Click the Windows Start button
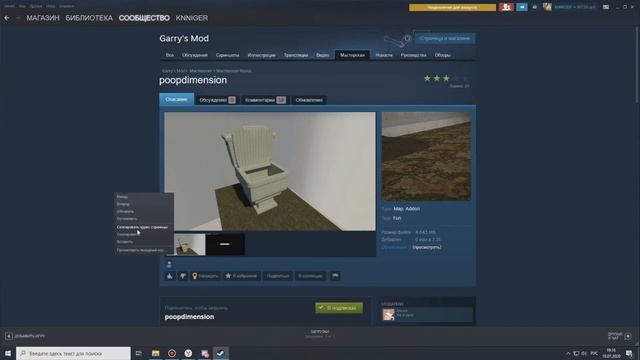This screenshot has height=360, width=640. pos(8,353)
